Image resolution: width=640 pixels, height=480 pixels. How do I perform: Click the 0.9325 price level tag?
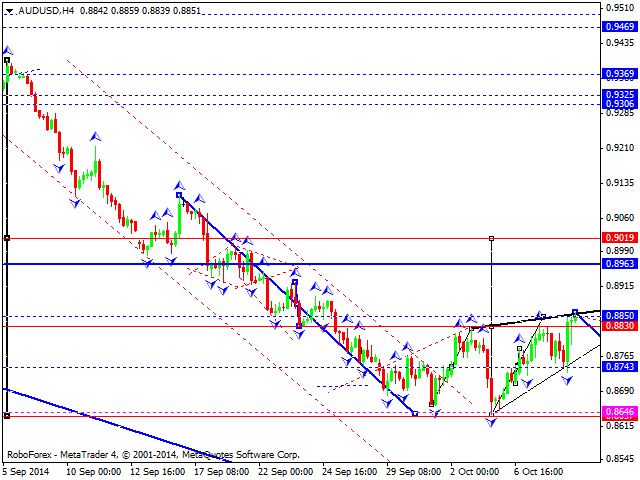620,95
